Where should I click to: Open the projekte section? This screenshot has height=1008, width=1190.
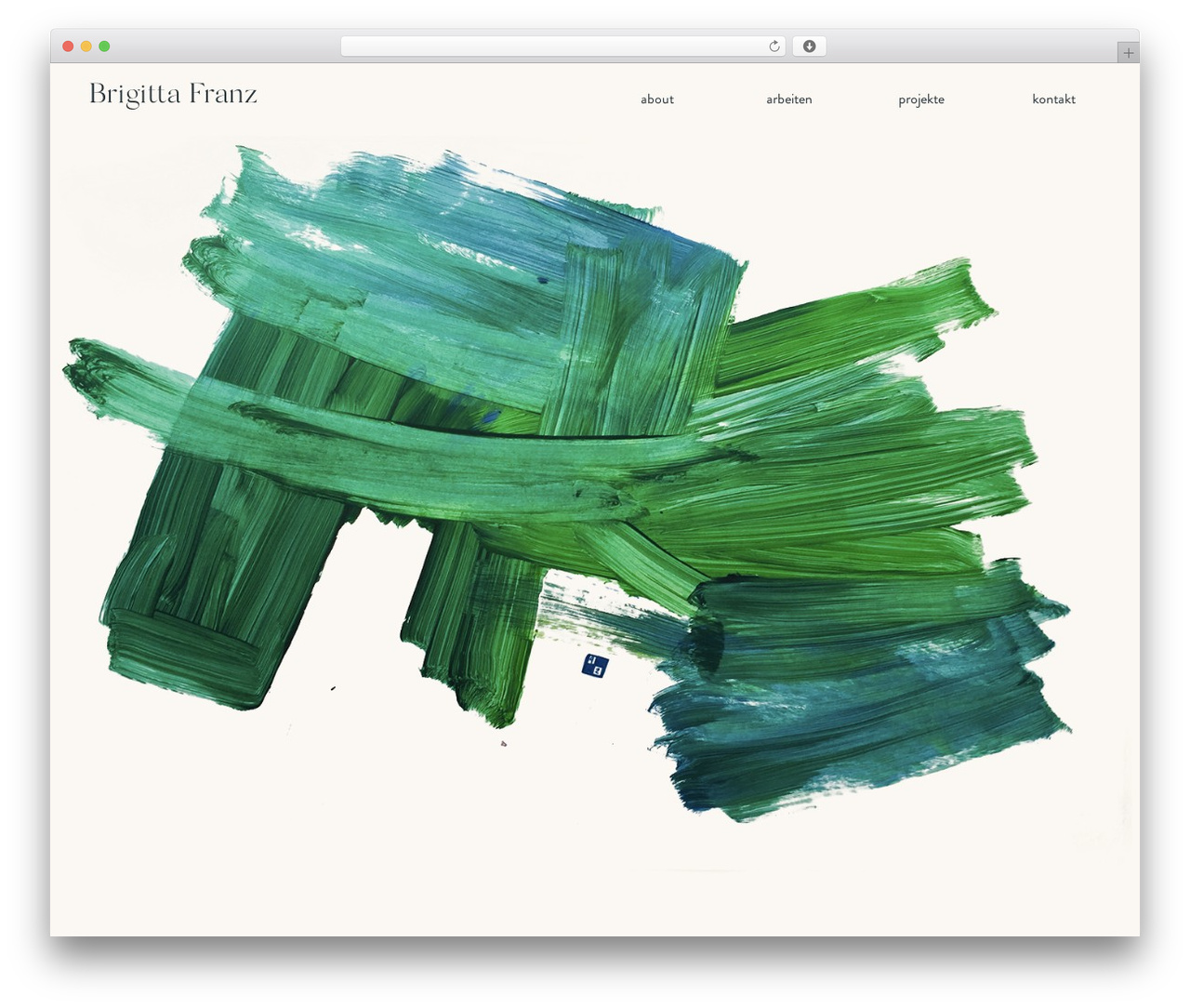920,99
